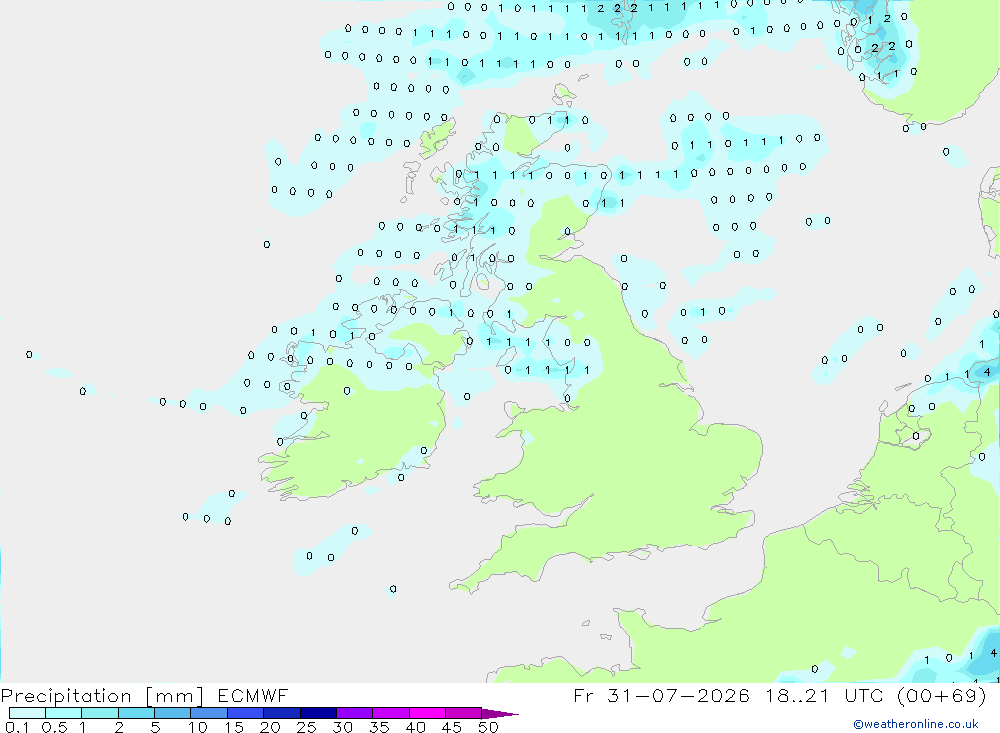Click the lightest 0.1–0.5 mm legend swatch
This screenshot has height=733, width=1000.
point(27,713)
